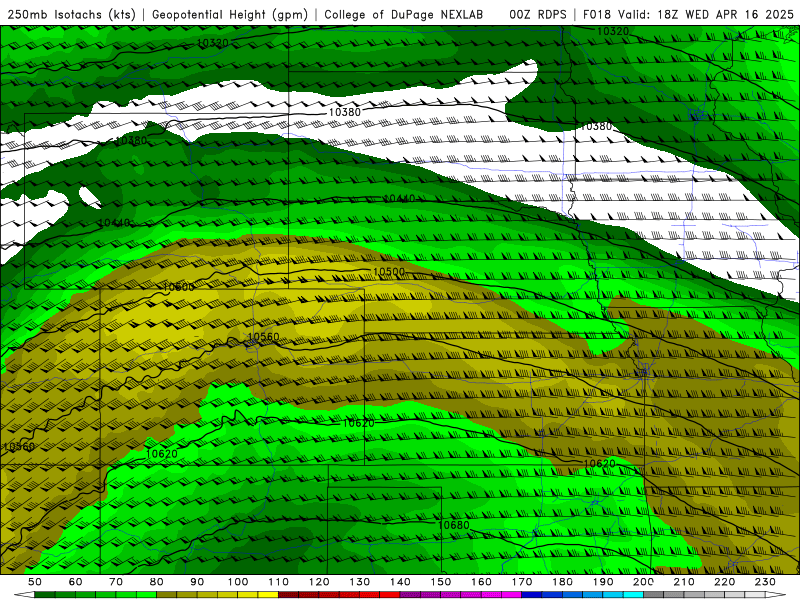Click the left arrow end of color bar
Screen dimensions: 800x600
[x=24, y=595]
